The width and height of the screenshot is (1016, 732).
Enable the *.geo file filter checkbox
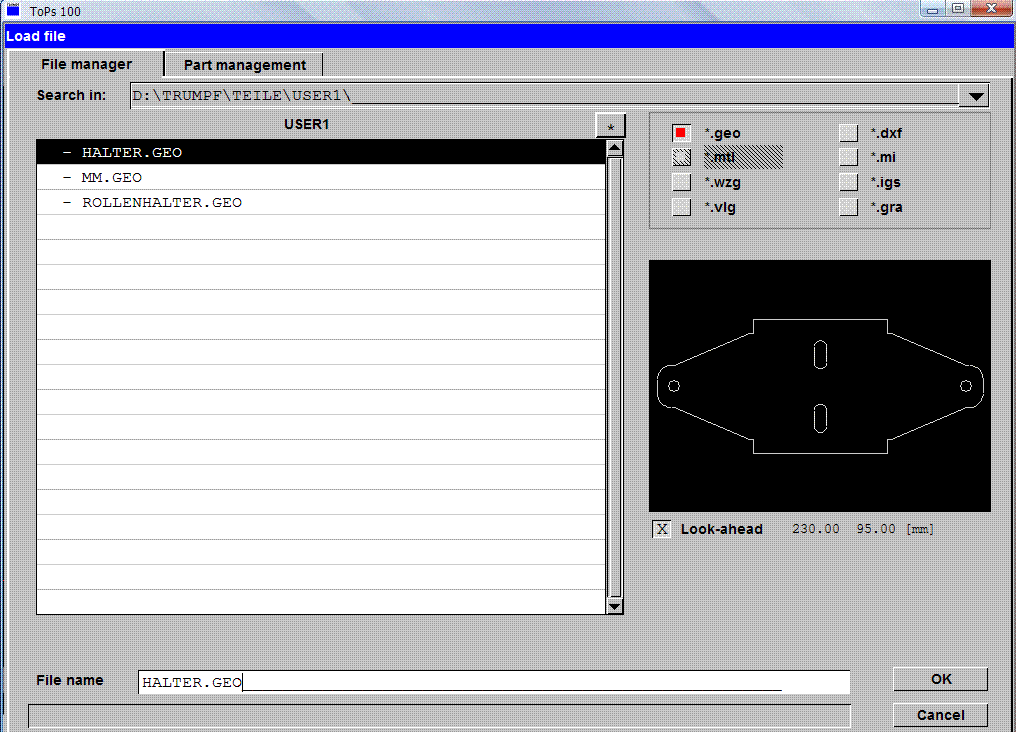pyautogui.click(x=681, y=133)
